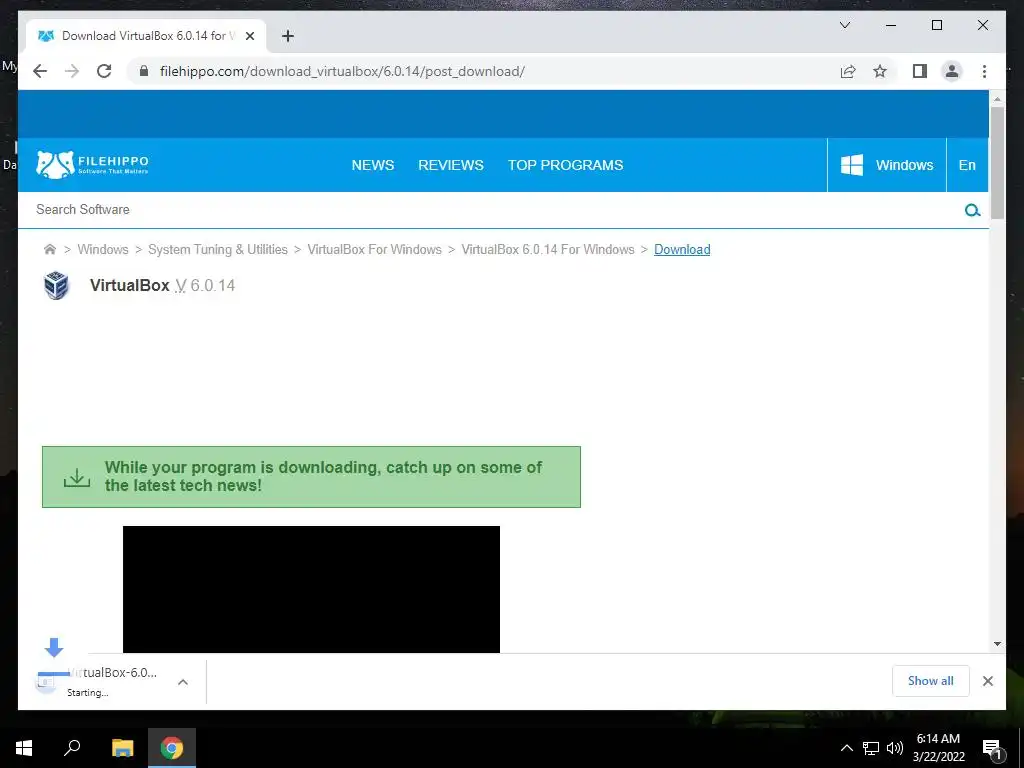Click Show all downloads

coord(931,680)
